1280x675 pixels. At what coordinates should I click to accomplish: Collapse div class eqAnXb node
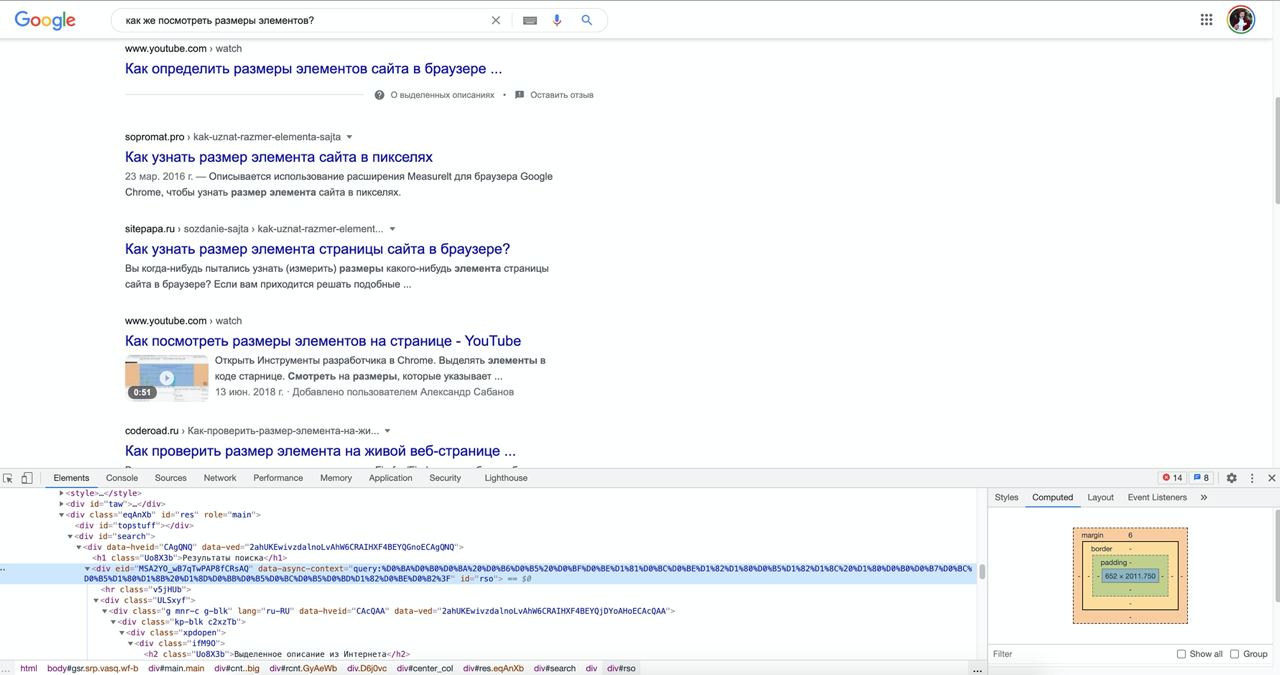click(x=62, y=515)
